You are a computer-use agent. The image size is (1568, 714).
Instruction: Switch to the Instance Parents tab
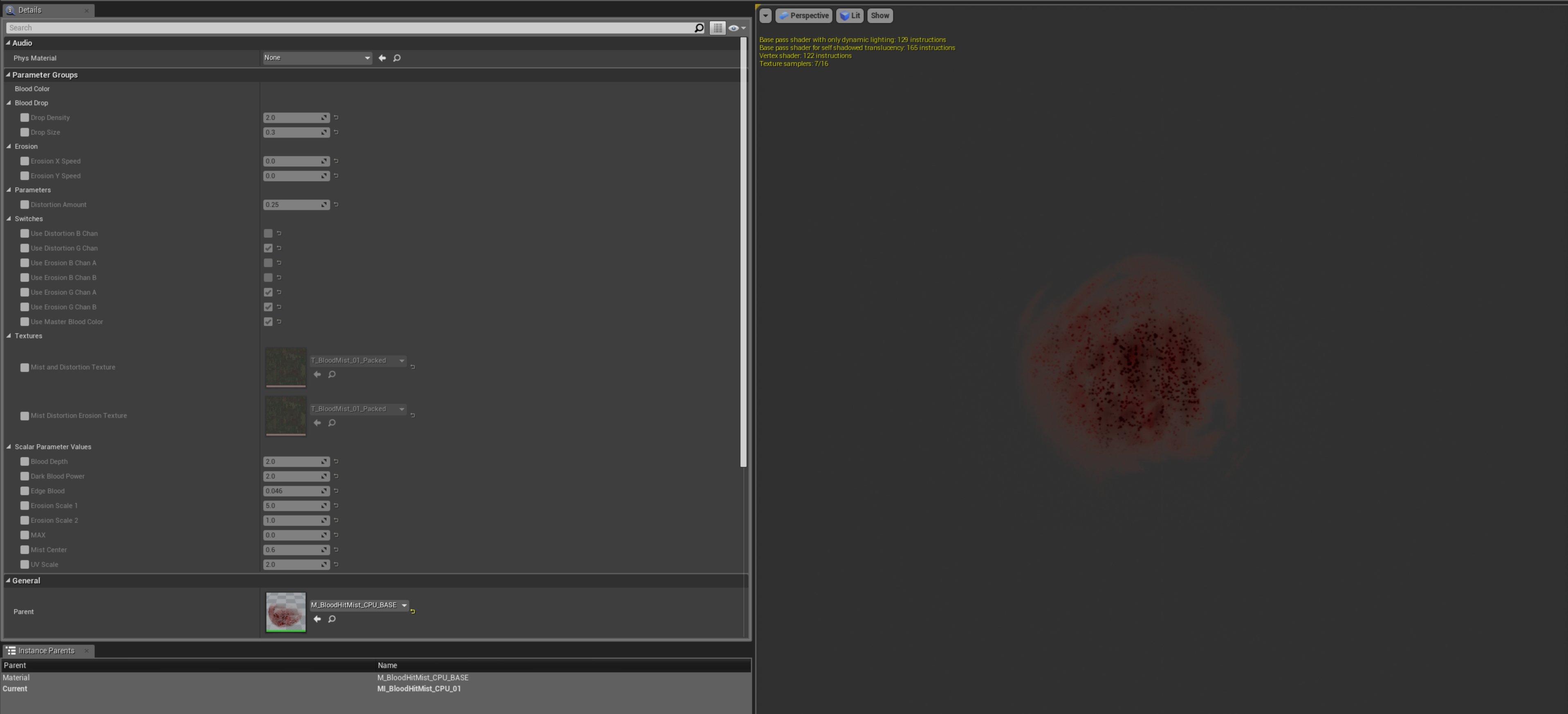46,651
